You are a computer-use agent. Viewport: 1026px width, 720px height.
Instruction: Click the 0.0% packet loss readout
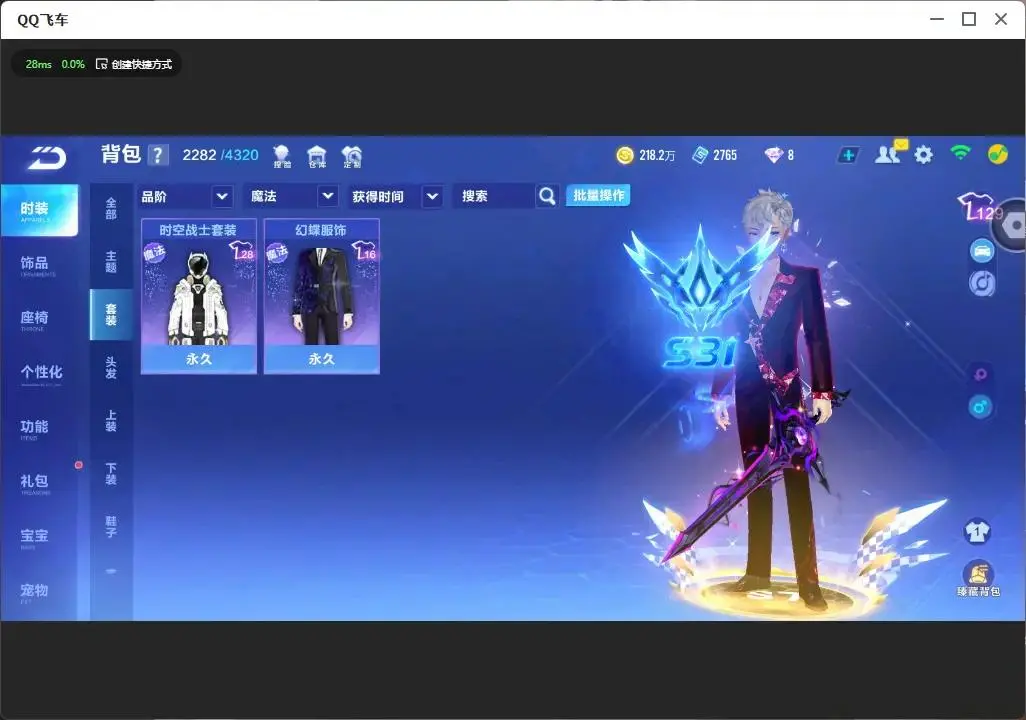73,64
